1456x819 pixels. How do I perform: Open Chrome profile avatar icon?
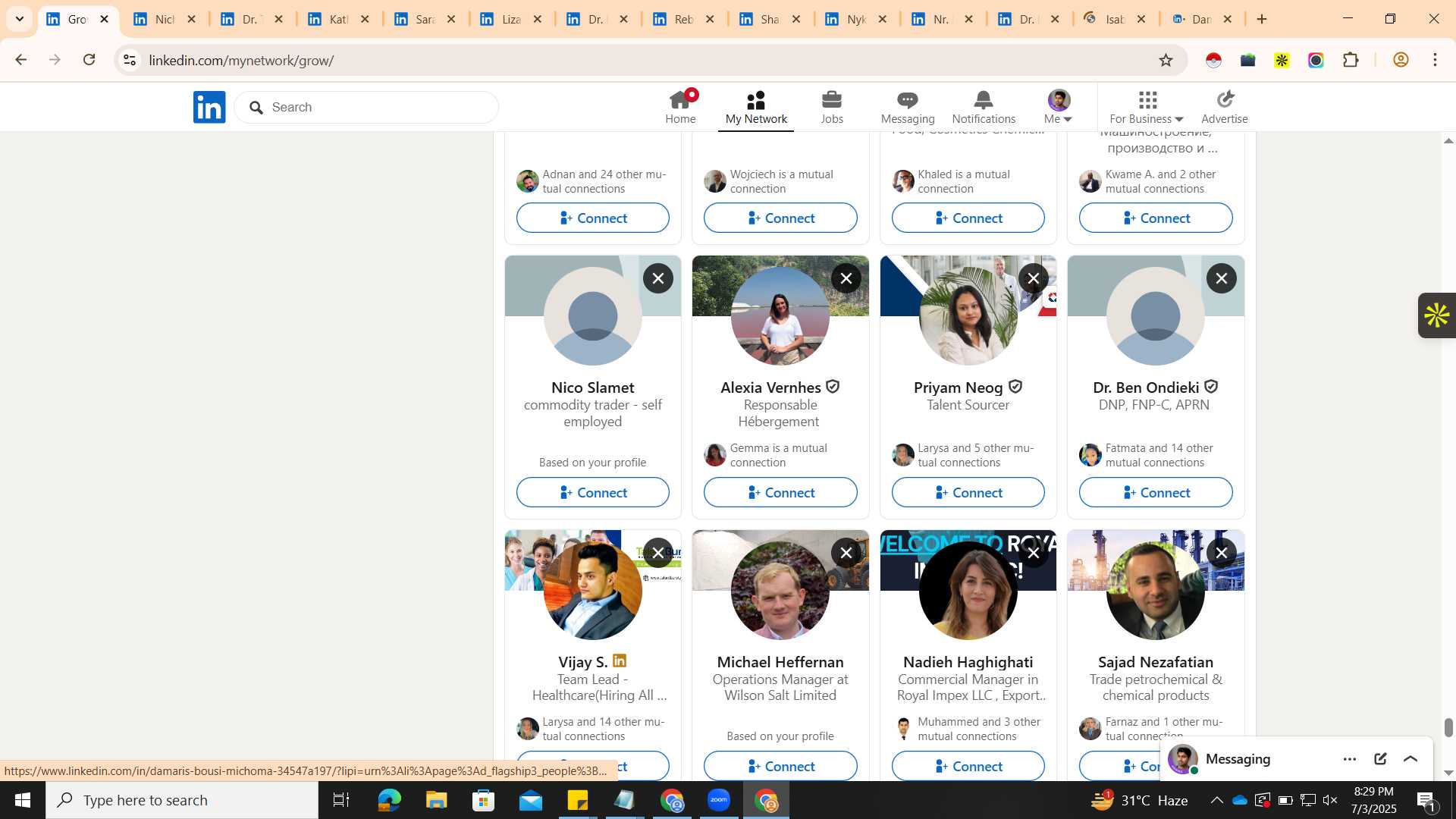(x=1401, y=60)
